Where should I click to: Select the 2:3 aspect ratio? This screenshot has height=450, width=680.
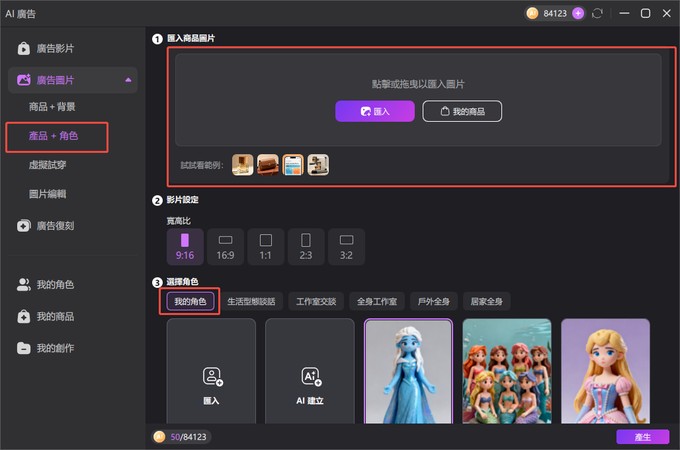306,247
